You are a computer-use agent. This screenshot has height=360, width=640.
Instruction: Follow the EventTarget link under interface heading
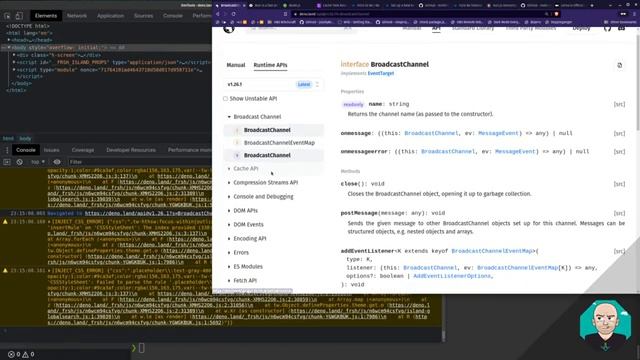point(381,73)
